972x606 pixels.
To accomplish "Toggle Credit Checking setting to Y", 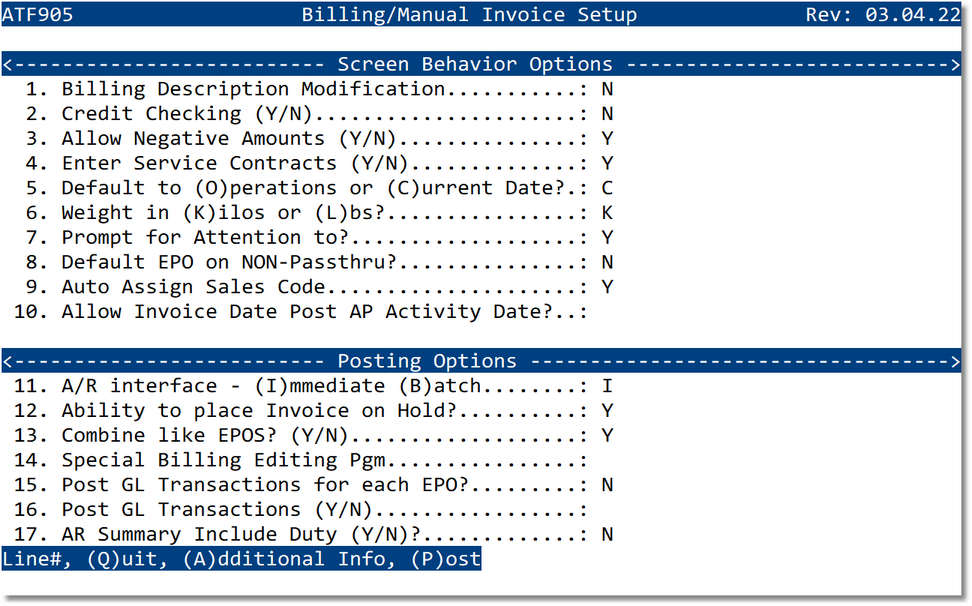I will point(607,113).
